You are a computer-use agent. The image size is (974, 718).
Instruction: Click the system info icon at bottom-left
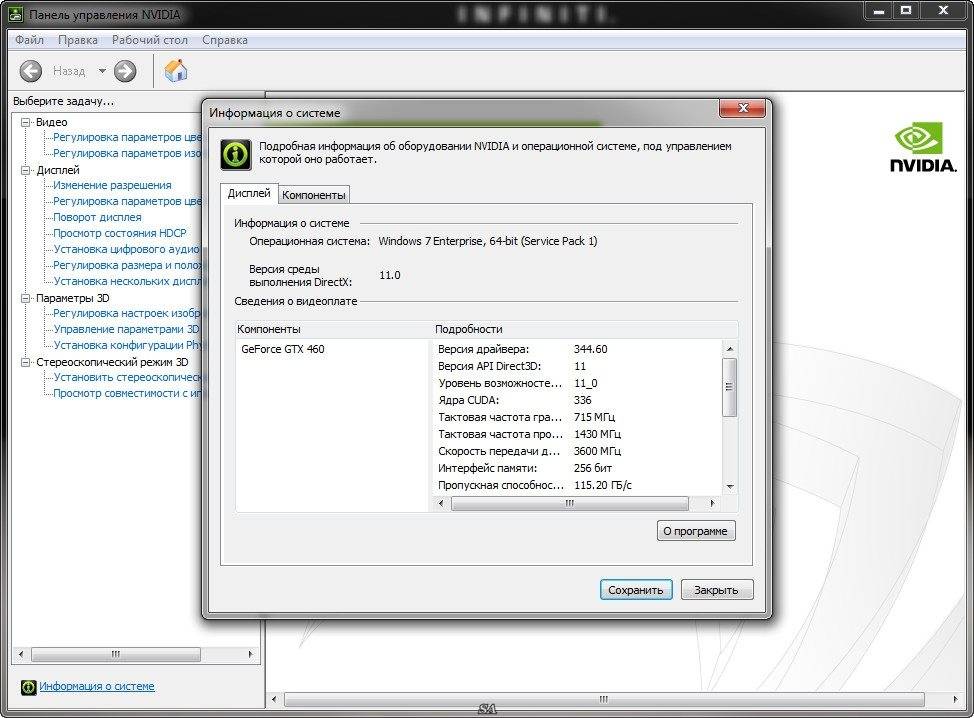coord(29,687)
